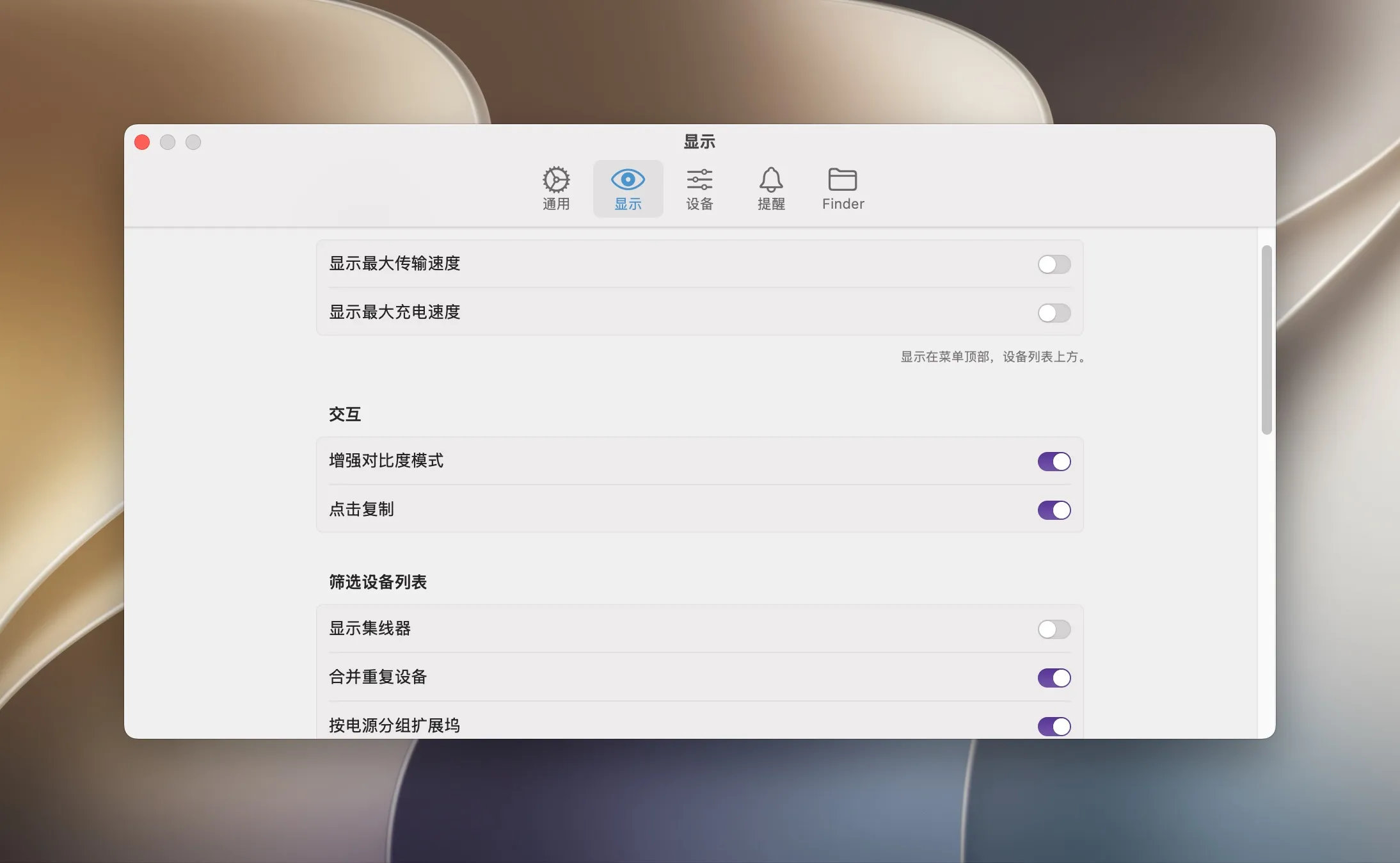Enable 显示最大充电速度 switch
Viewport: 1400px width, 863px height.
pos(1054,313)
